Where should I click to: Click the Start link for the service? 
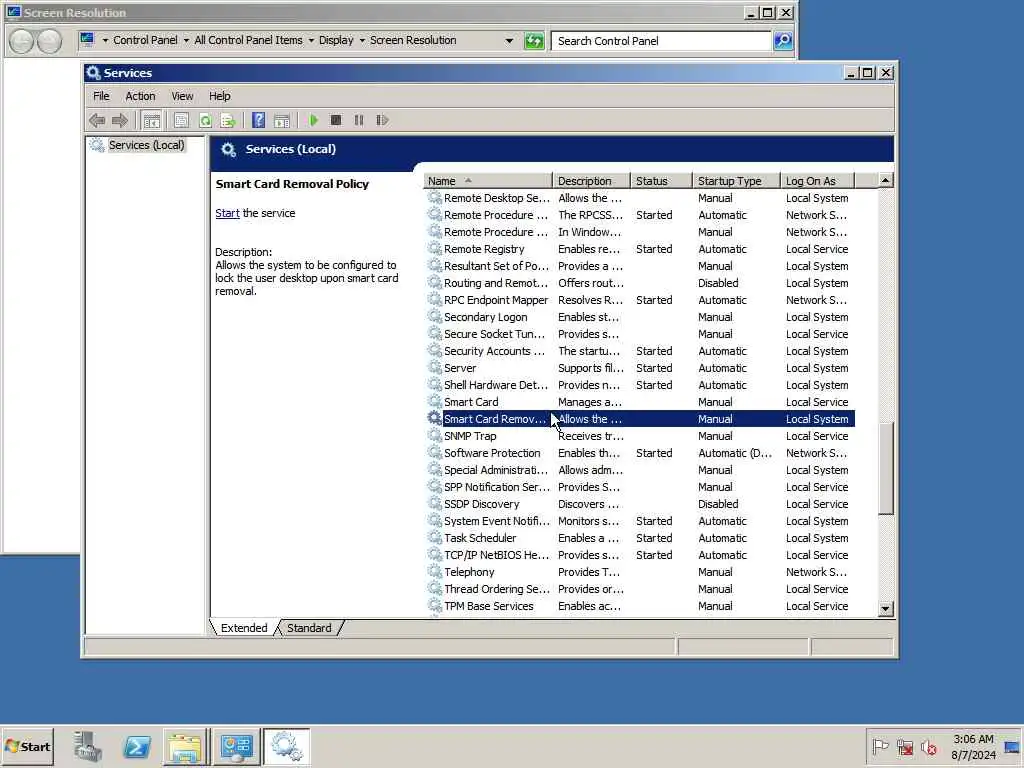(227, 213)
